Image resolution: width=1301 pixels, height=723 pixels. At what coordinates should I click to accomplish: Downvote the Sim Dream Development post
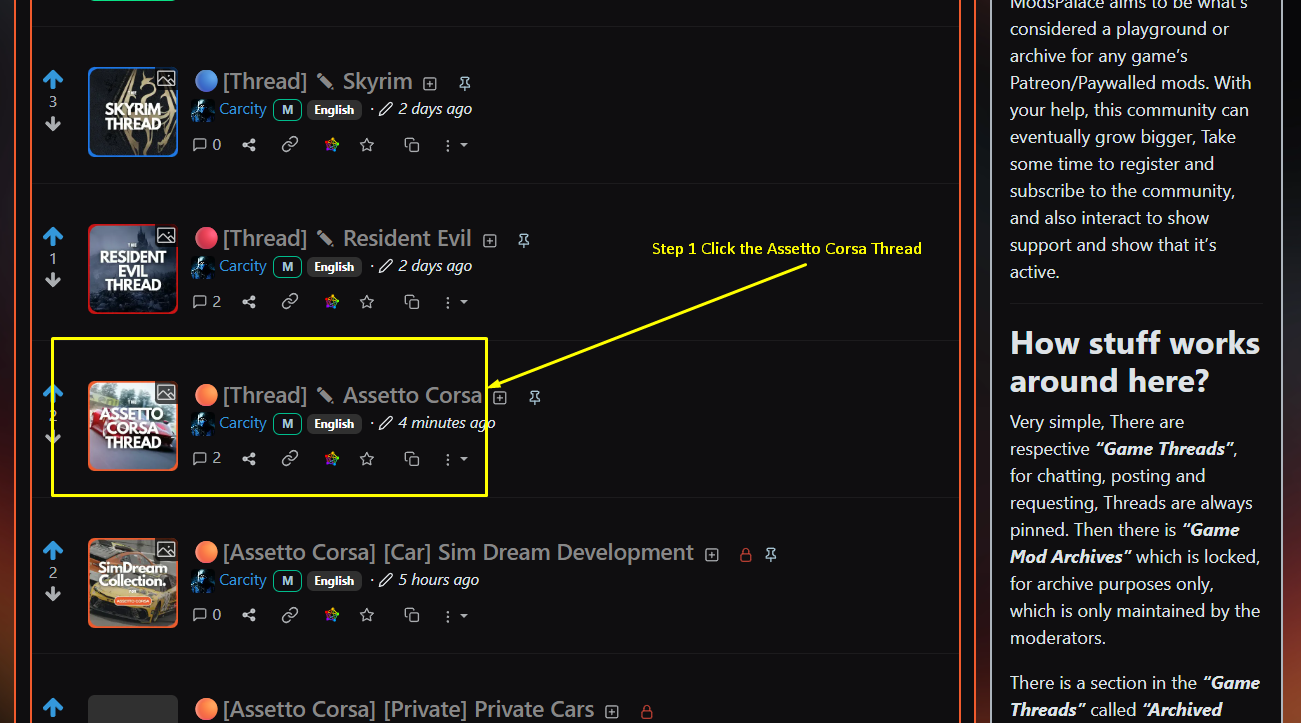(53, 595)
